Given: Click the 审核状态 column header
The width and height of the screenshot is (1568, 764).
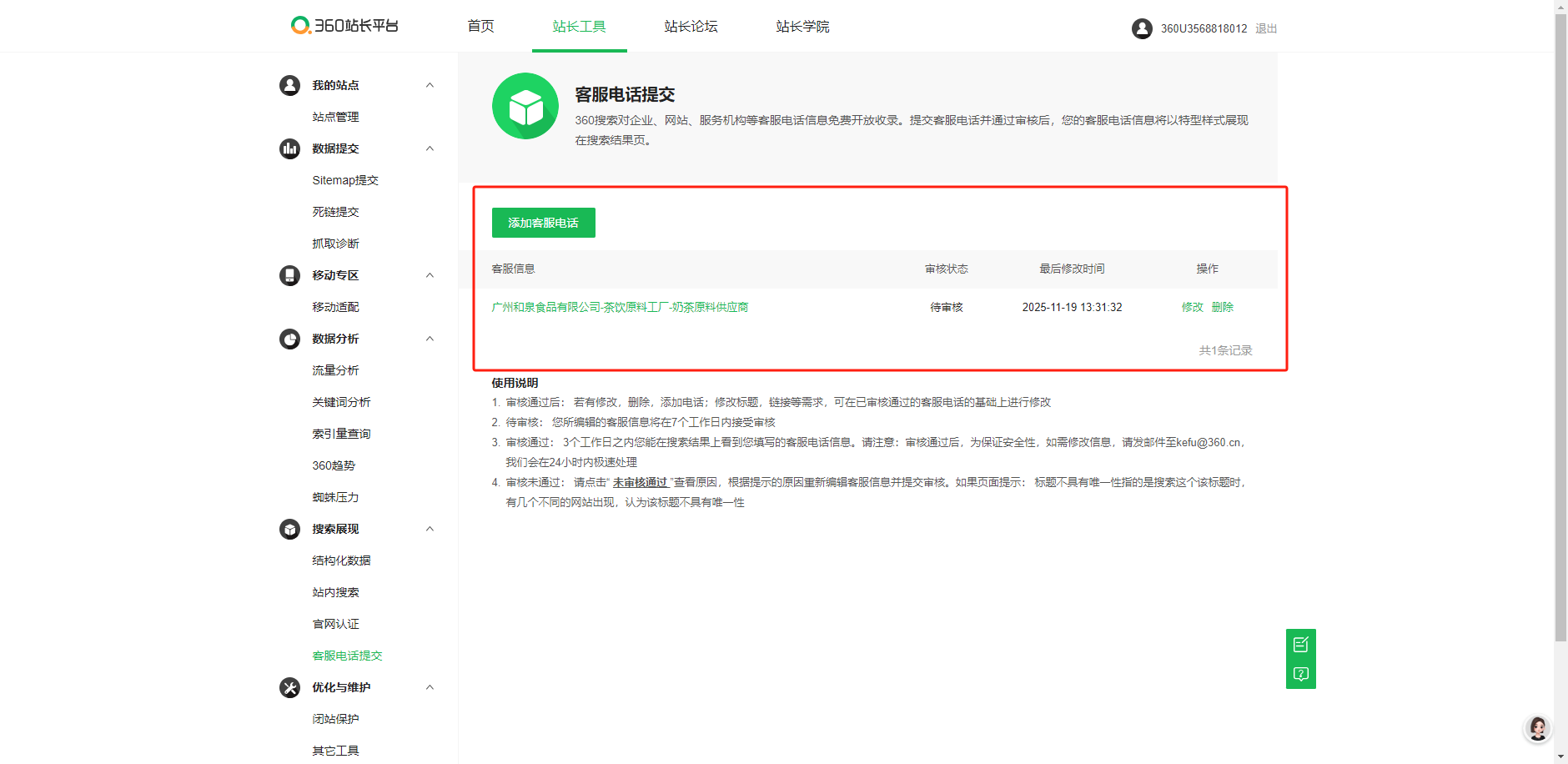Looking at the screenshot, I should [947, 269].
